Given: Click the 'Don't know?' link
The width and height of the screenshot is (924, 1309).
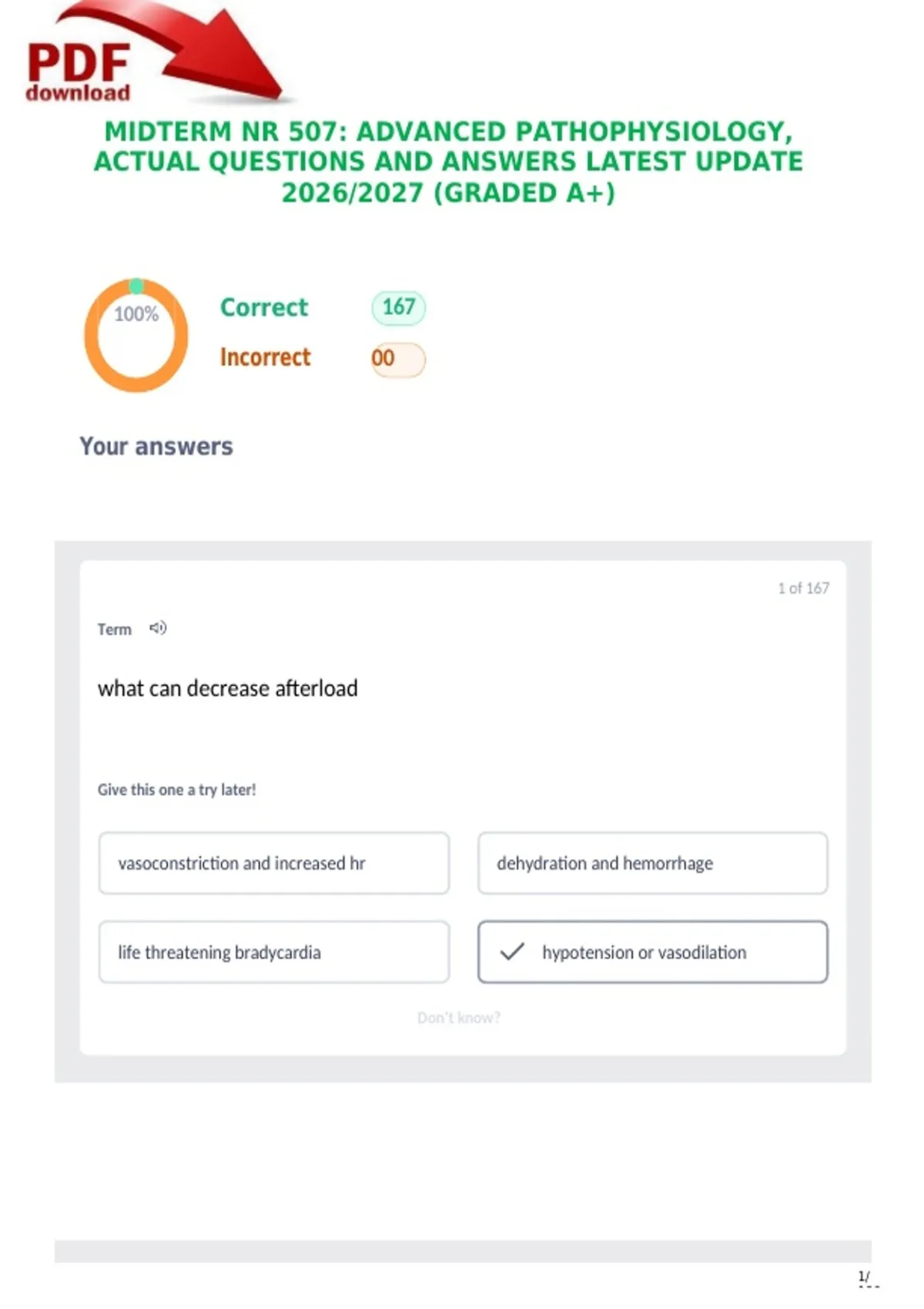Looking at the screenshot, I should [x=459, y=1018].
